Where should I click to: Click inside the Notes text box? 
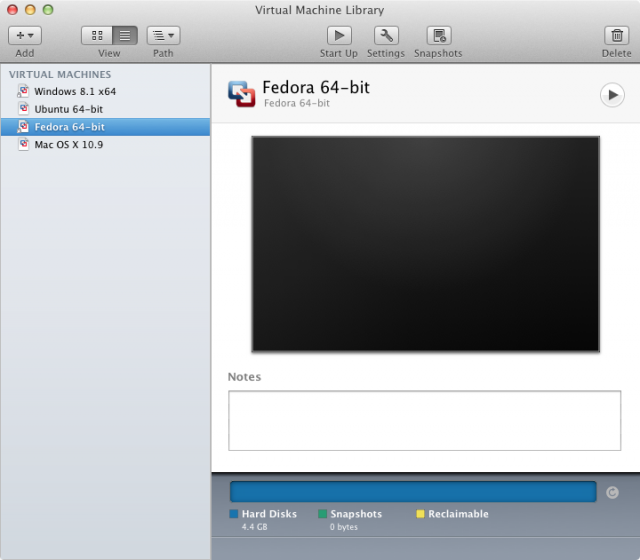pos(424,421)
